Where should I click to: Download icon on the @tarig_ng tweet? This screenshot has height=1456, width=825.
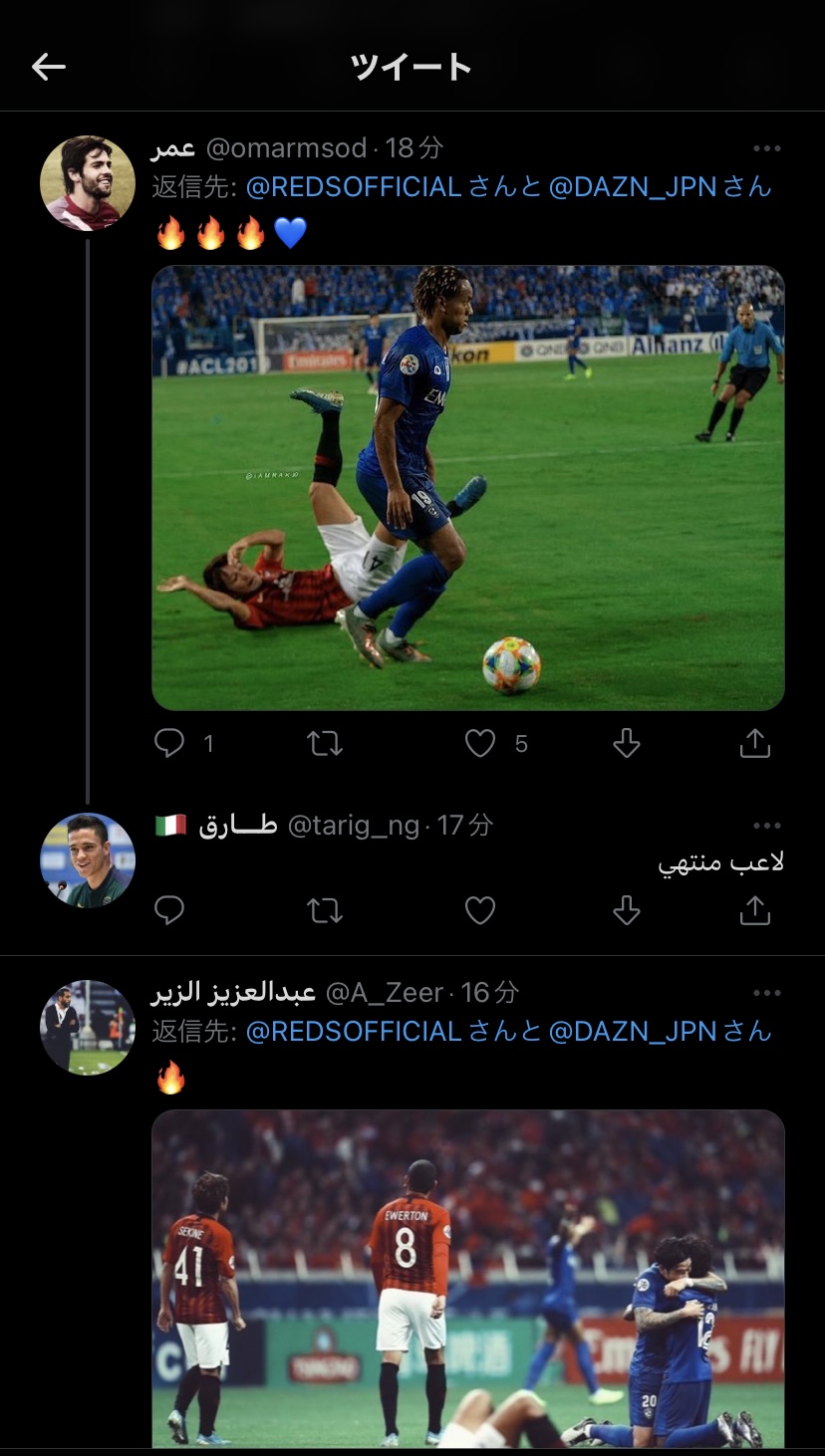(x=626, y=910)
